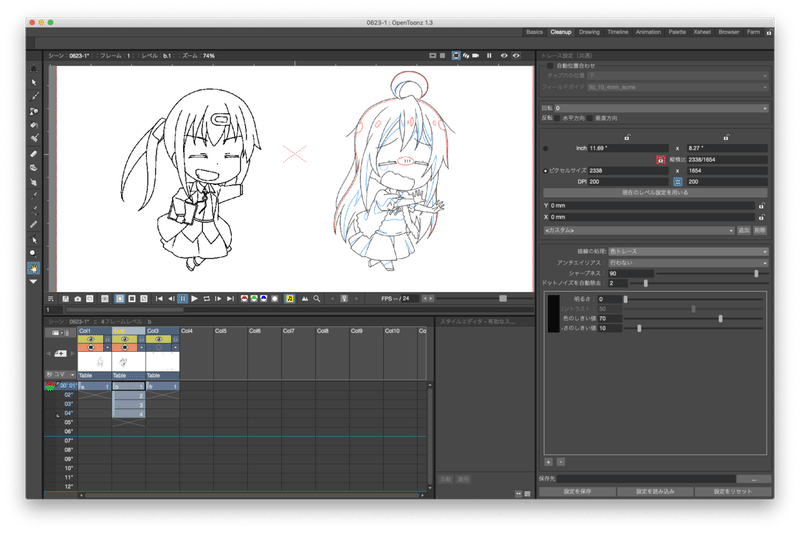800x533 pixels.
Task: Switch to the Animation room tab
Action: tap(648, 32)
